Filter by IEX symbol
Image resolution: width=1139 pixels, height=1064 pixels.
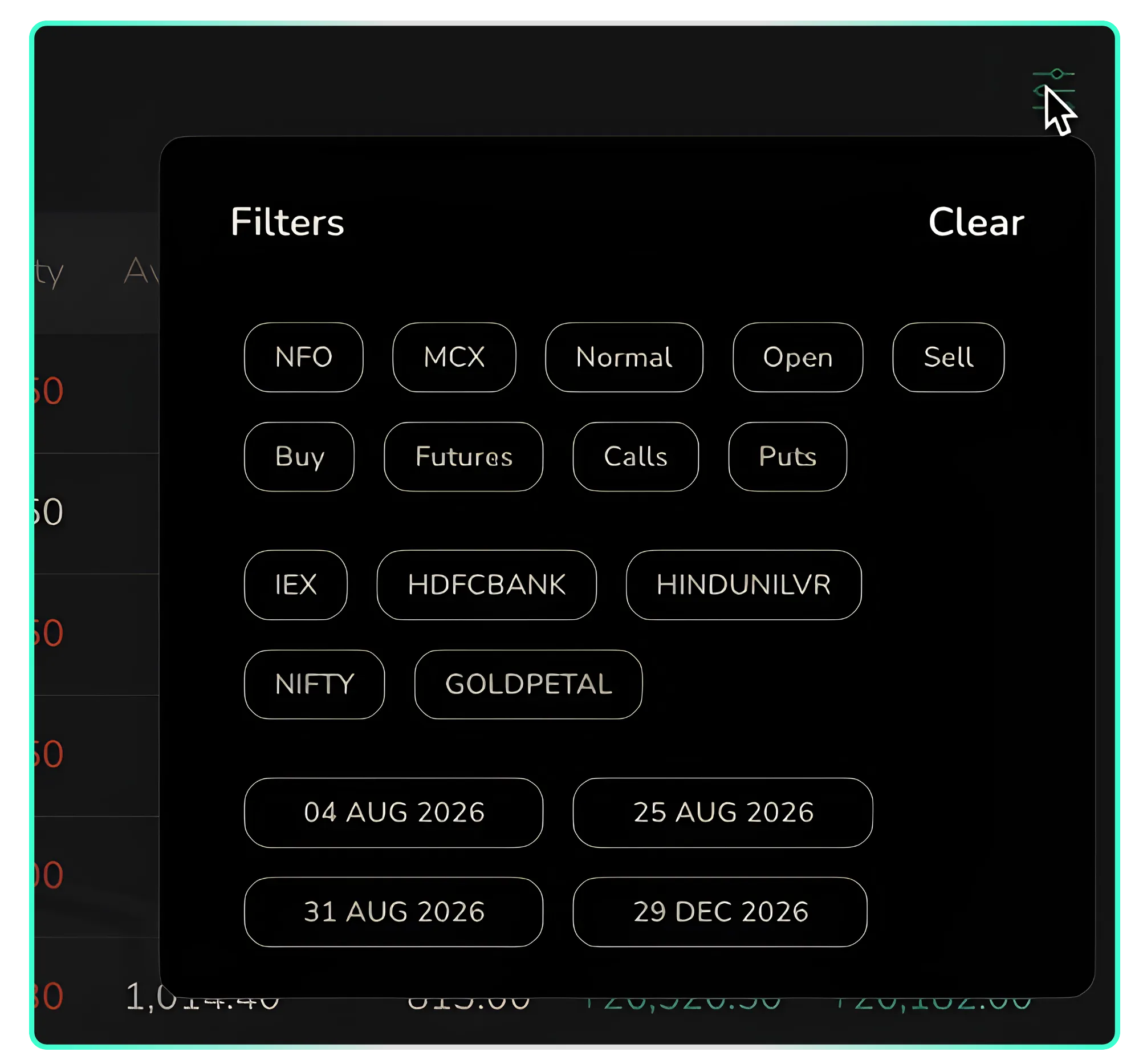296,584
